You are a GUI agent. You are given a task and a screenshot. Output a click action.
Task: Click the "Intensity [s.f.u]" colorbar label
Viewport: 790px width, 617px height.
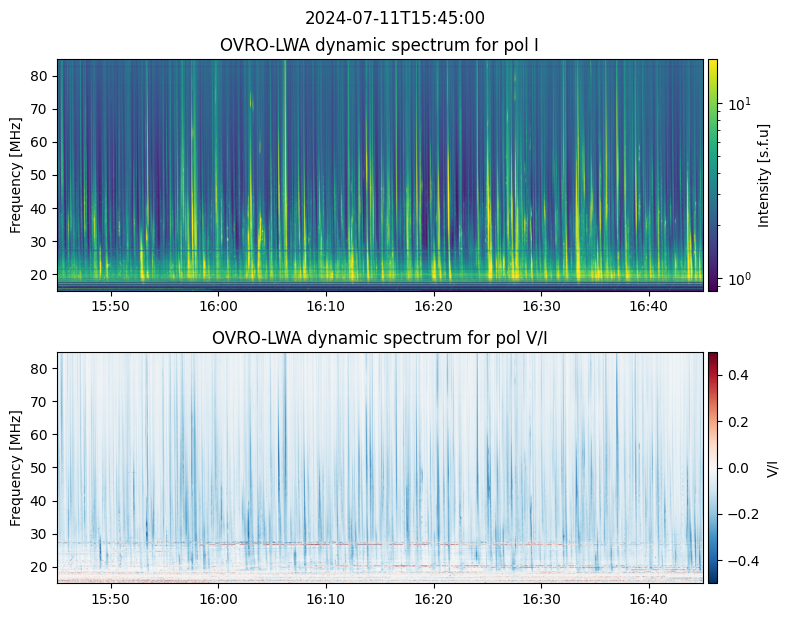(x=765, y=175)
